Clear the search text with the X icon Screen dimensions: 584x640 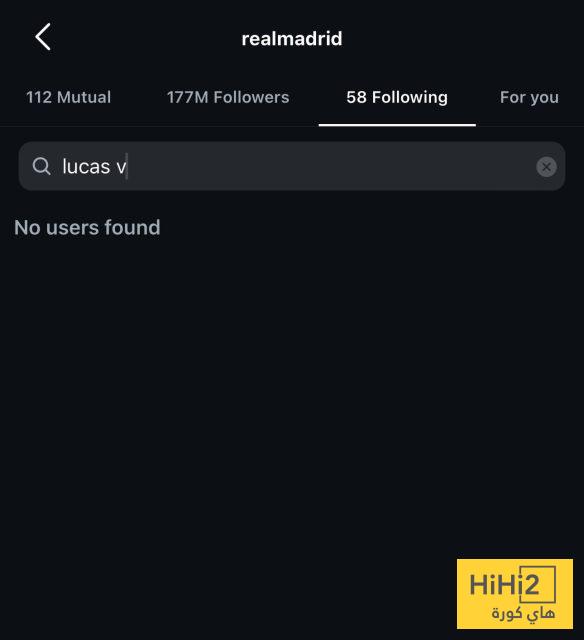point(546,167)
